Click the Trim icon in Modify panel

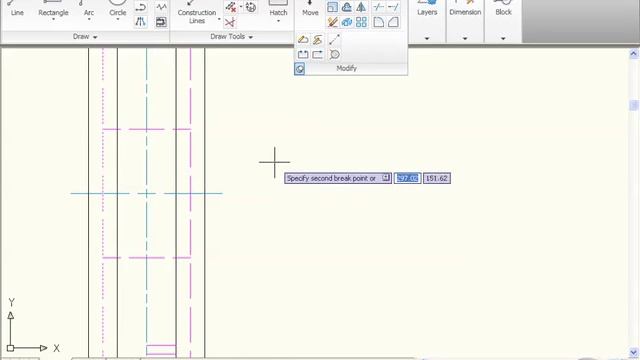(379, 7)
